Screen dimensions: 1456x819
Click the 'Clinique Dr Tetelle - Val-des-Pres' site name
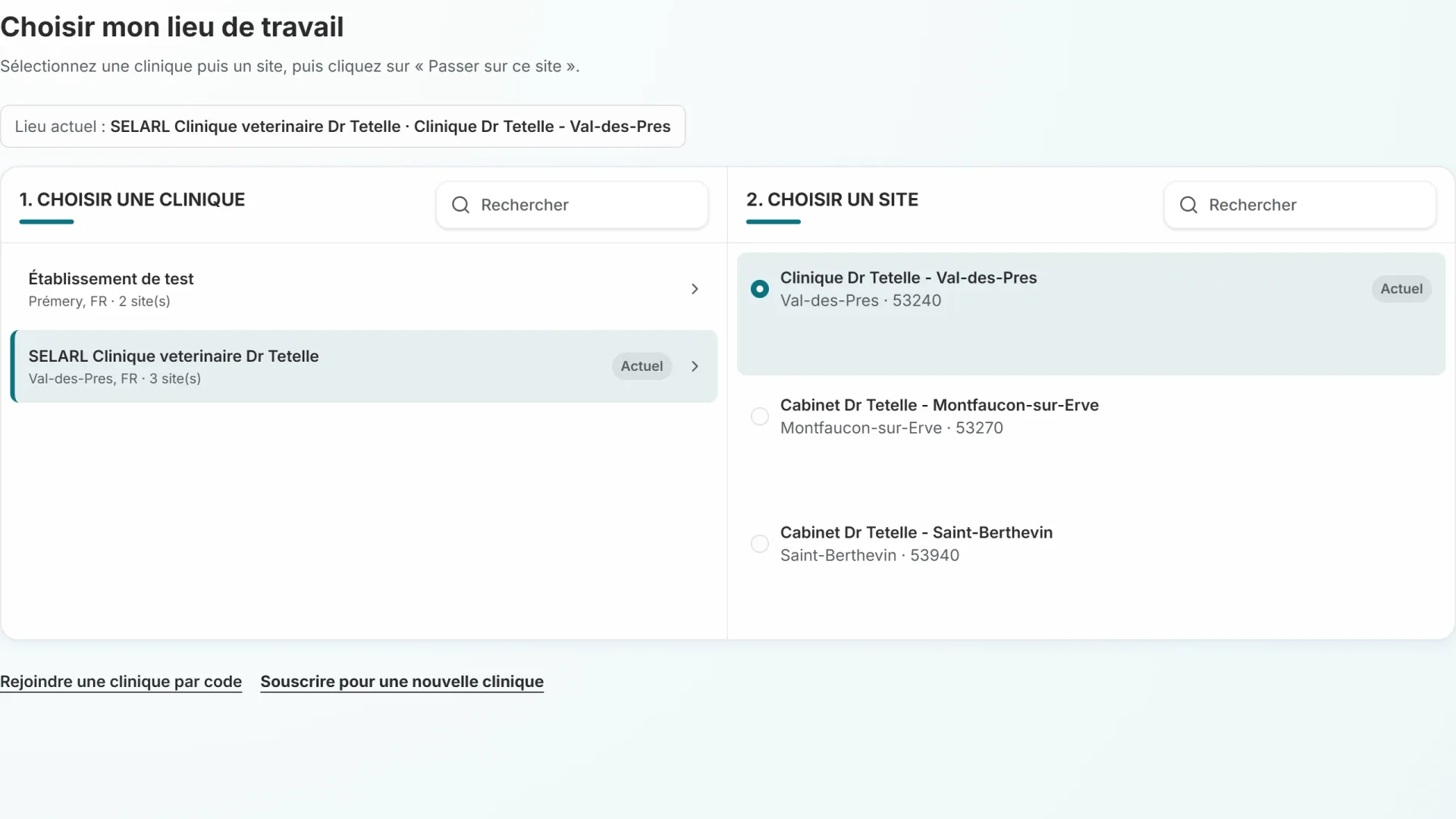(908, 278)
